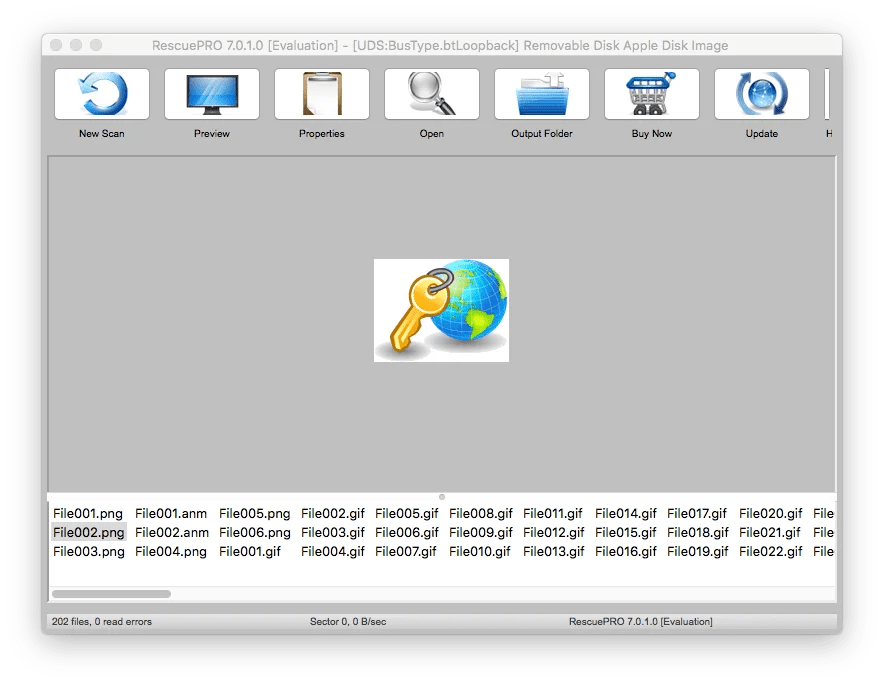
Task: Click the key and globe preview image
Action: 441,311
